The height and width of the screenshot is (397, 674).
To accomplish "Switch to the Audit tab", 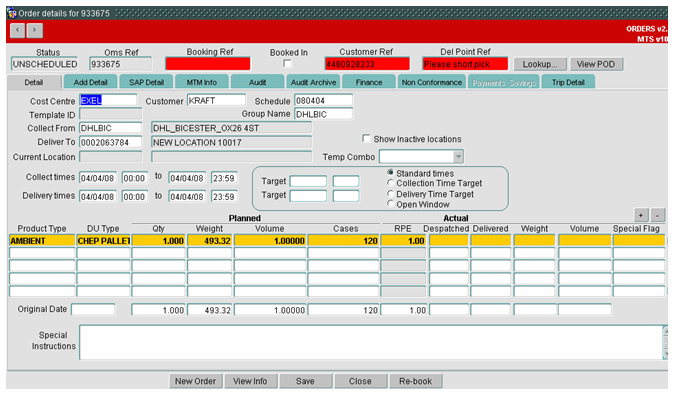I will tap(257, 82).
